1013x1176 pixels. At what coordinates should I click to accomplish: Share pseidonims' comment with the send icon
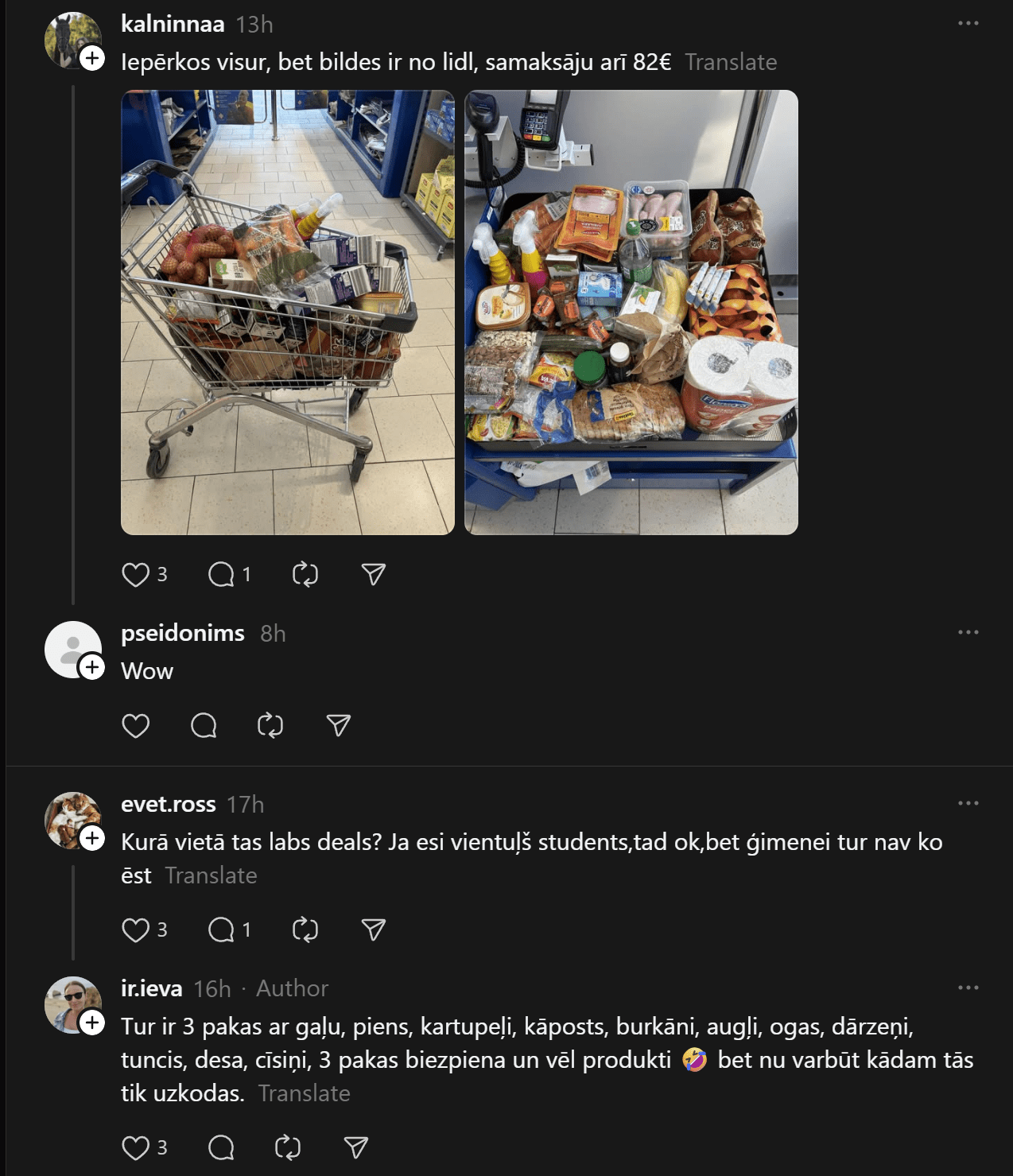pos(339,725)
